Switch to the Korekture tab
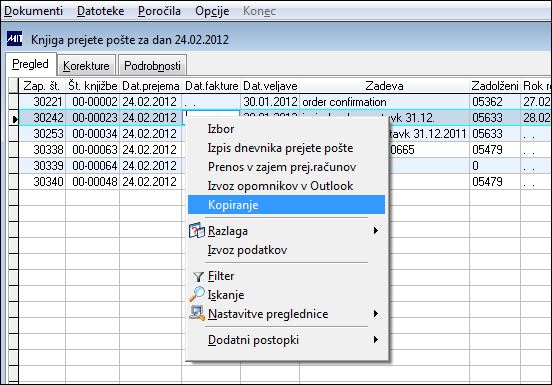 pyautogui.click(x=86, y=65)
